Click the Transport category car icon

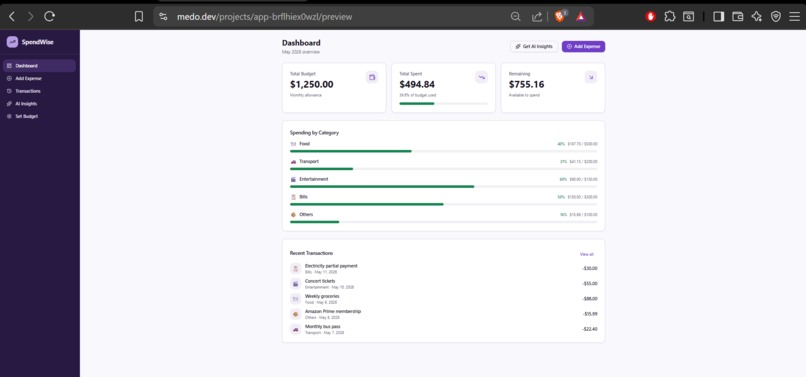[x=294, y=161]
